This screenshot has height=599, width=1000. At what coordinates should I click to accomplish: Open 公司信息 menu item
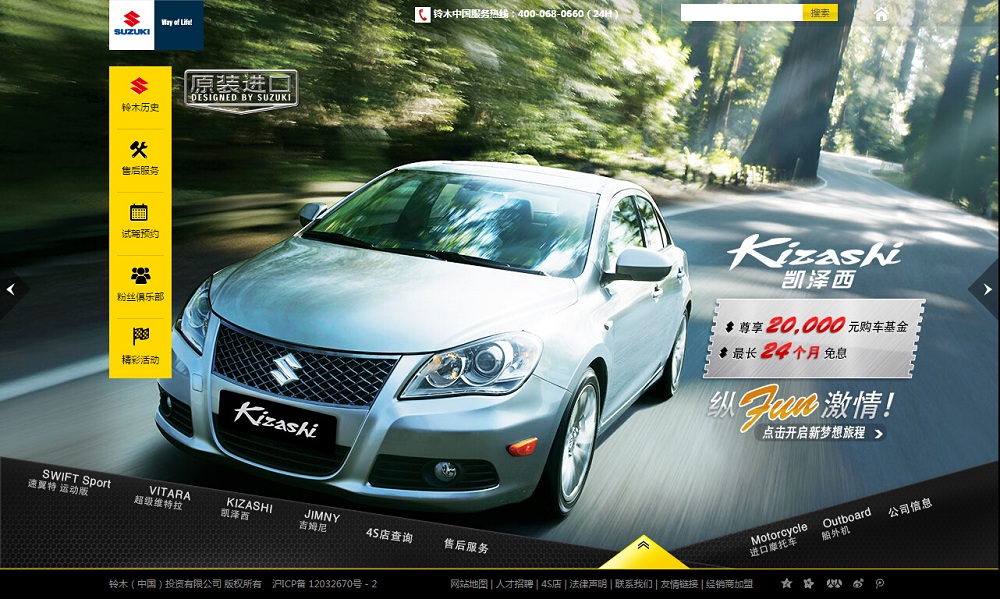pyautogui.click(x=910, y=508)
